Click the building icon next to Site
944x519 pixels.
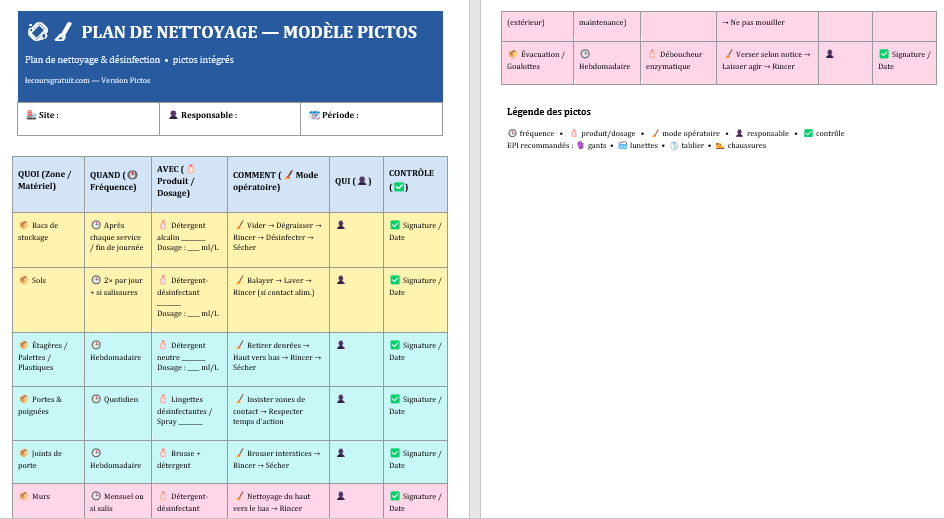click(x=31, y=115)
